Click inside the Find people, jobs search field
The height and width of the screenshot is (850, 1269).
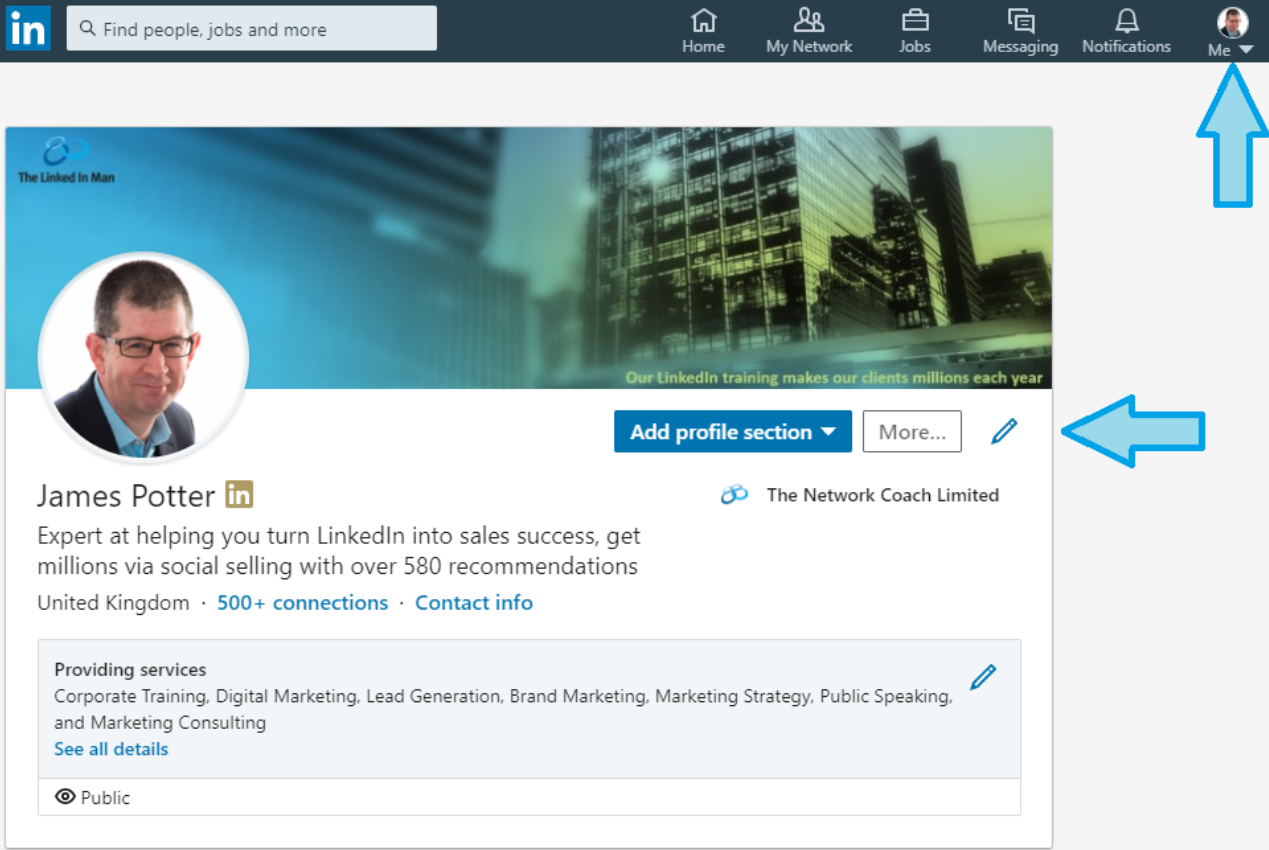pyautogui.click(x=250, y=28)
